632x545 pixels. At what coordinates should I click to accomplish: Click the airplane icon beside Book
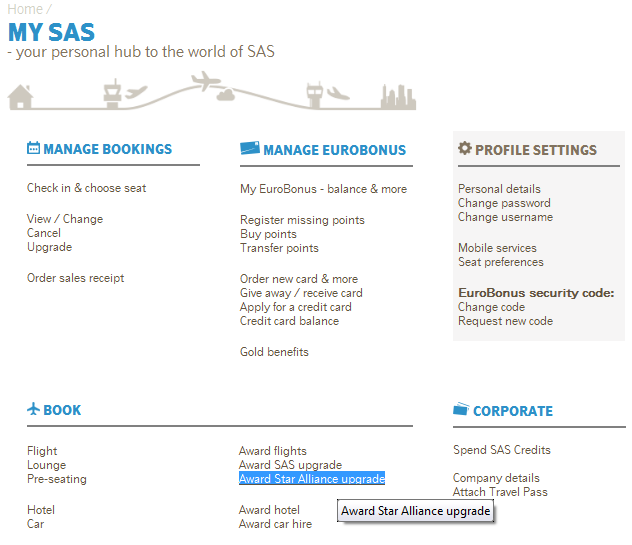click(33, 409)
